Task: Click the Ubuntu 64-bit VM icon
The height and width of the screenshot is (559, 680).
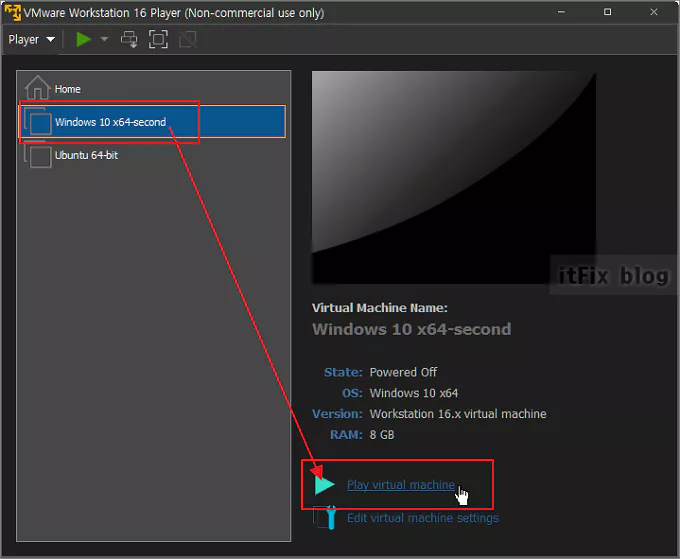Action: click(38, 156)
